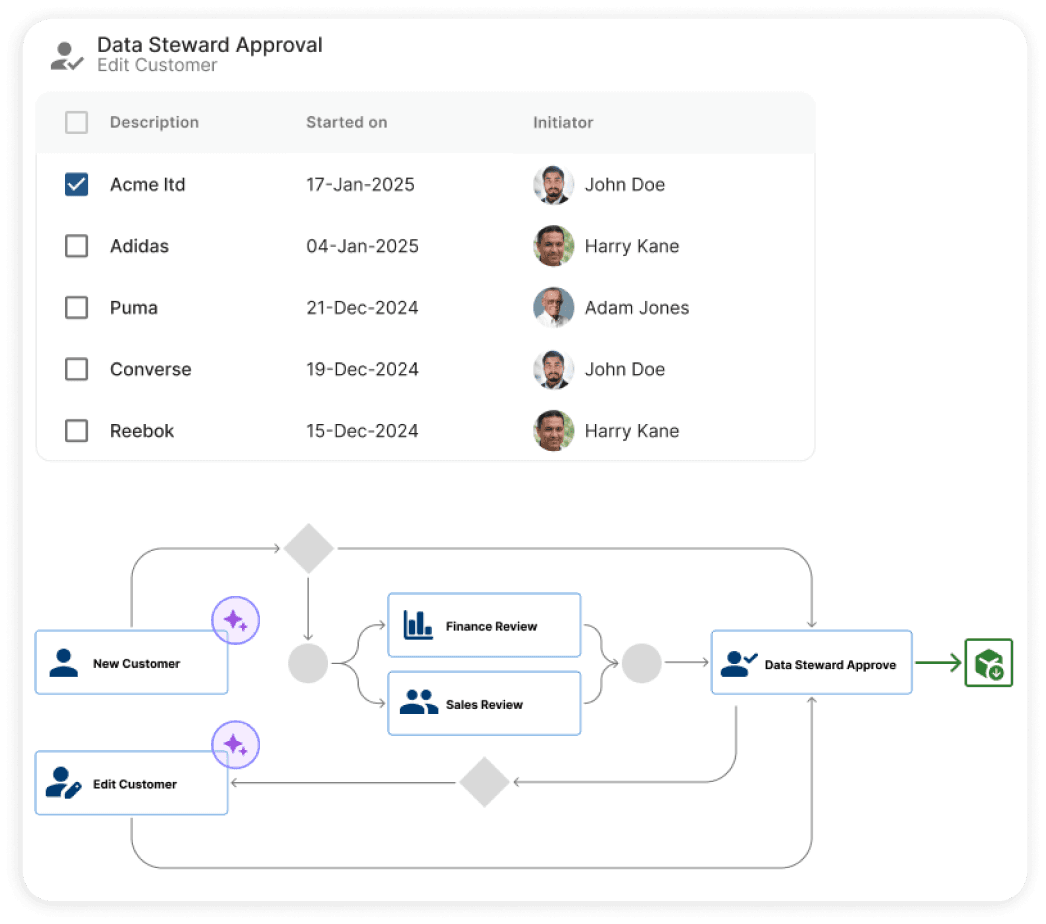Check the Reebok row checkbox
Screen dimensions: 1046x924
pyautogui.click(x=77, y=431)
